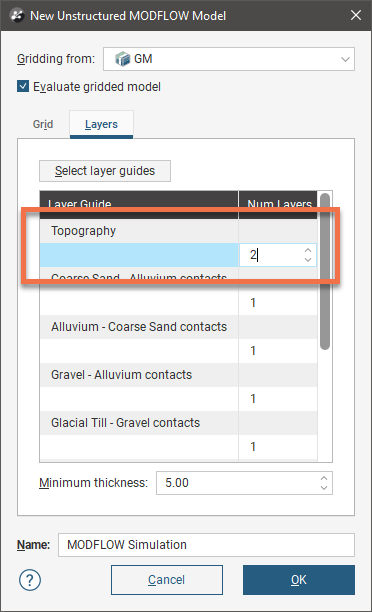Click the layer table vertical scrollbar

[325, 272]
